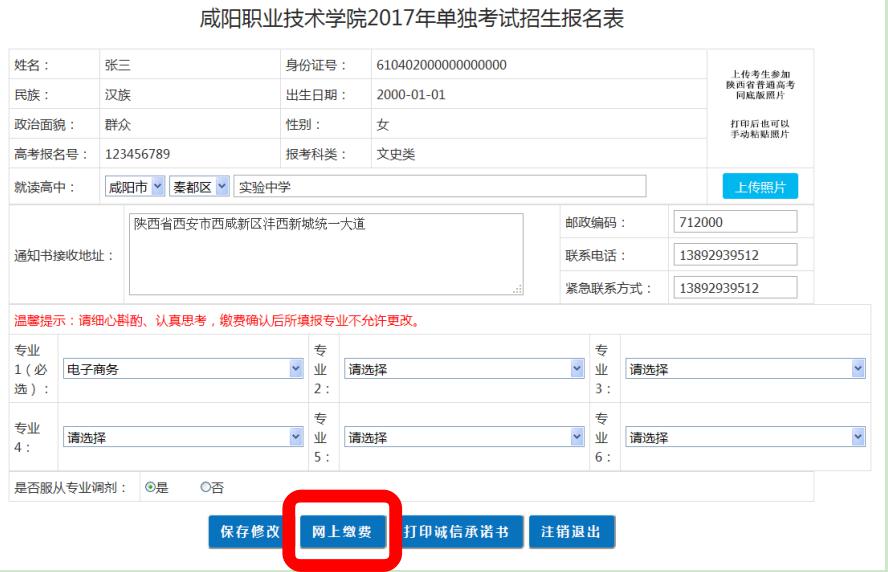888x572 pixels.
Task: Click the 网上缴费 online payment button
Action: [x=342, y=531]
